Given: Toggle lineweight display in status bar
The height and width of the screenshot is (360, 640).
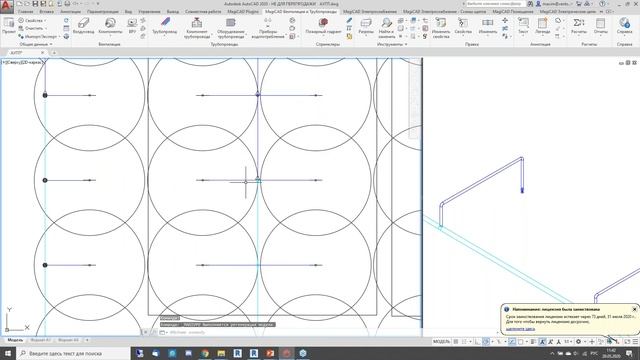Looking at the screenshot, I should point(533,342).
